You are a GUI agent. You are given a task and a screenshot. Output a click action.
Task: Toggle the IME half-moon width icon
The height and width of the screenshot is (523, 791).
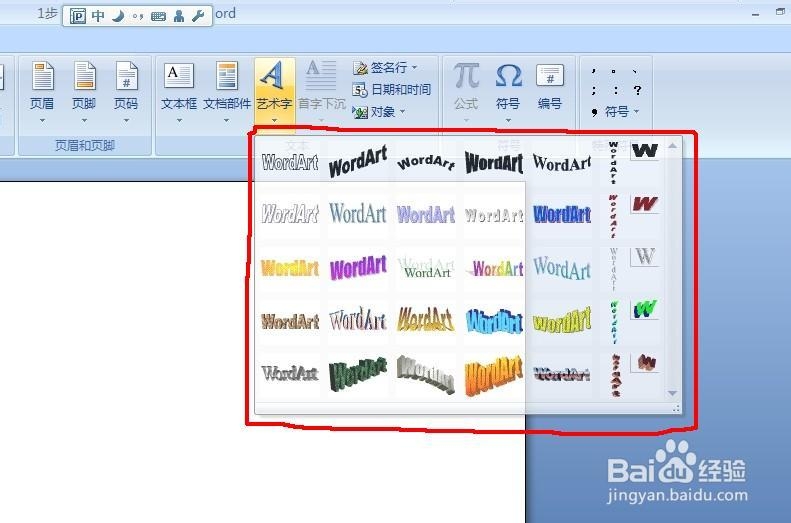click(118, 16)
